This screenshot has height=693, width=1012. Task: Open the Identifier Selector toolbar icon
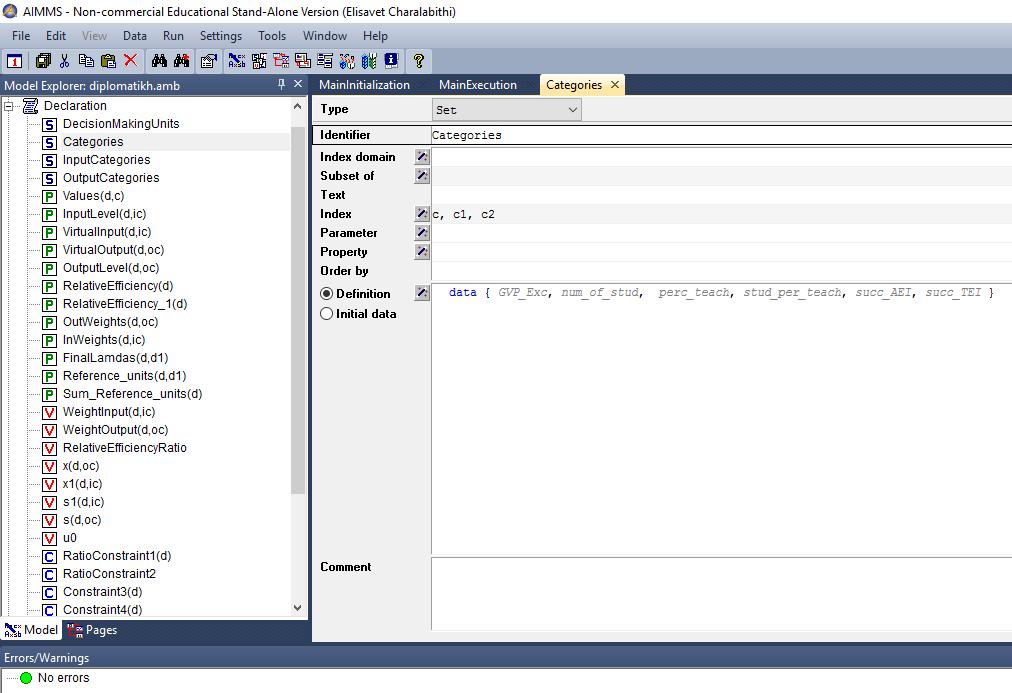[x=259, y=61]
